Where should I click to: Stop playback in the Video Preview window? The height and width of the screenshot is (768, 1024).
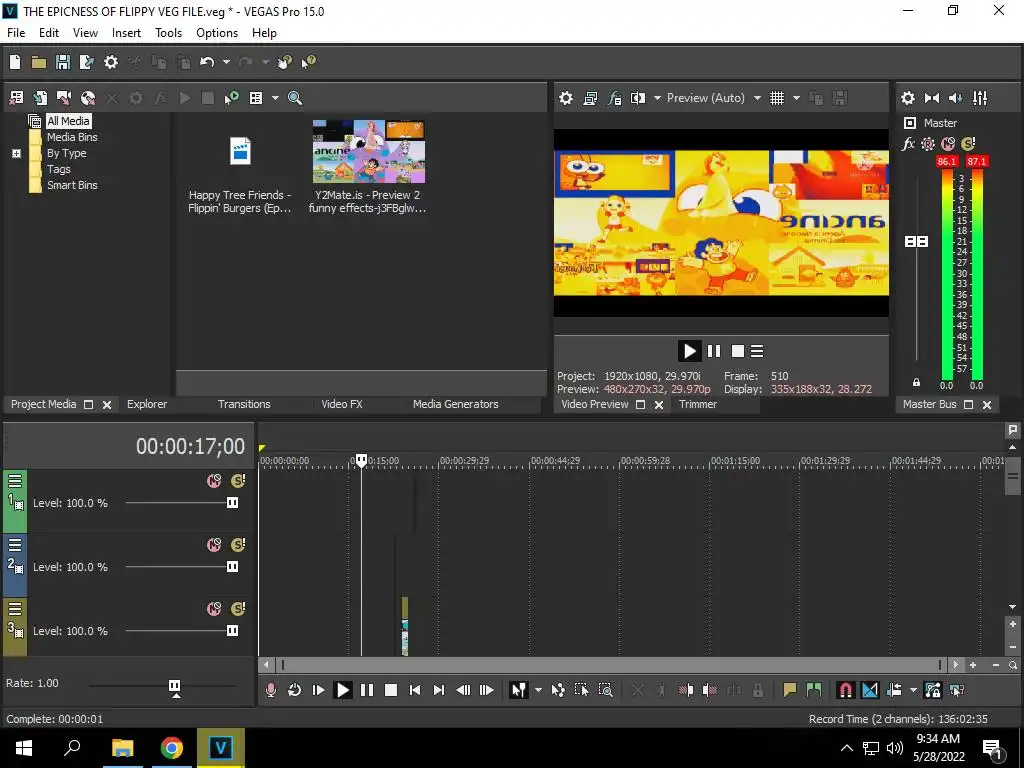(738, 351)
